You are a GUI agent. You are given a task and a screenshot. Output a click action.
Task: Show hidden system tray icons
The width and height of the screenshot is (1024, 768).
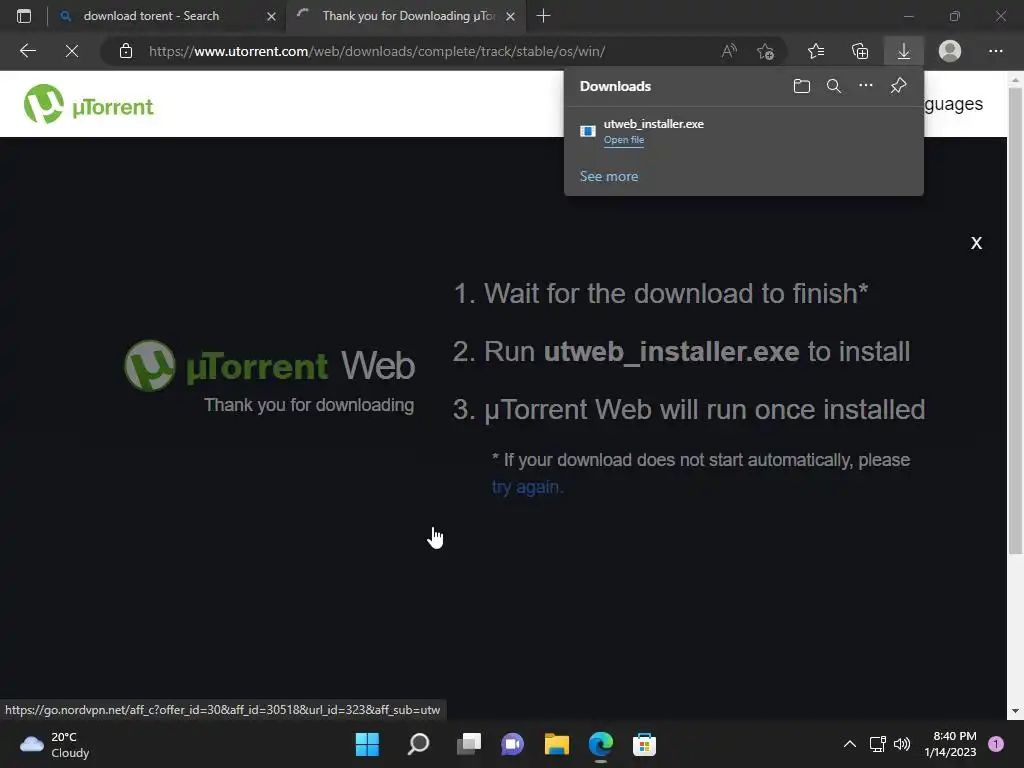[x=850, y=744]
